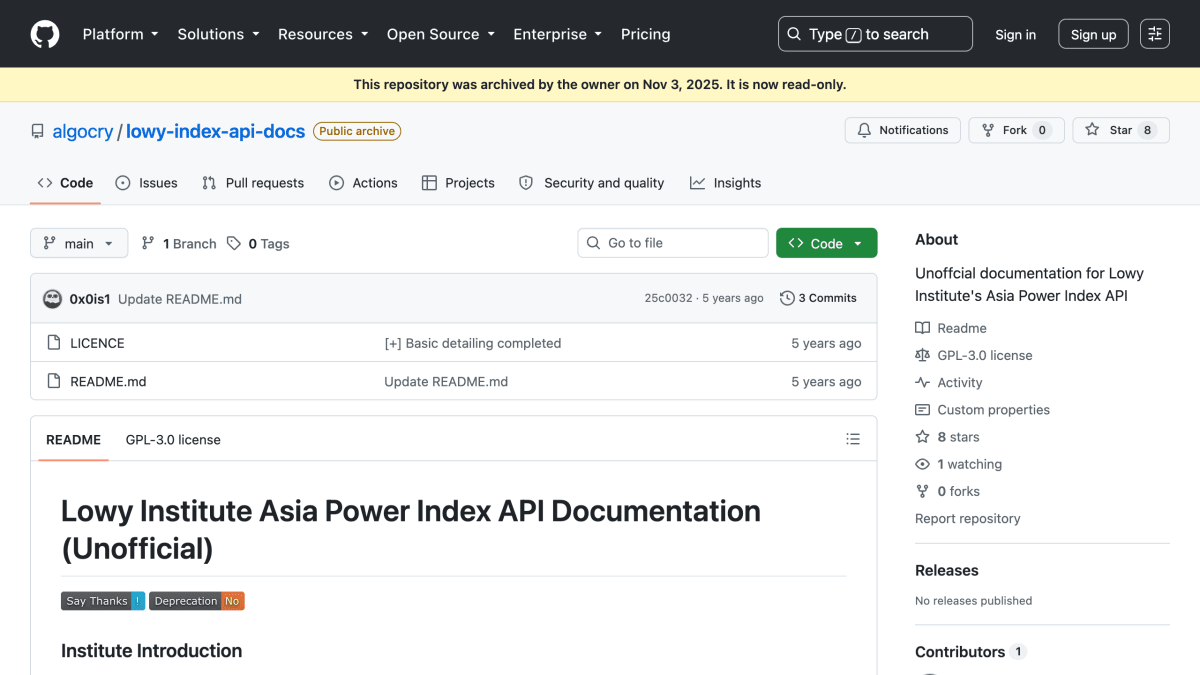Switch to the GPL-3.0 license tab
The width and height of the screenshot is (1200, 675).
point(173,439)
